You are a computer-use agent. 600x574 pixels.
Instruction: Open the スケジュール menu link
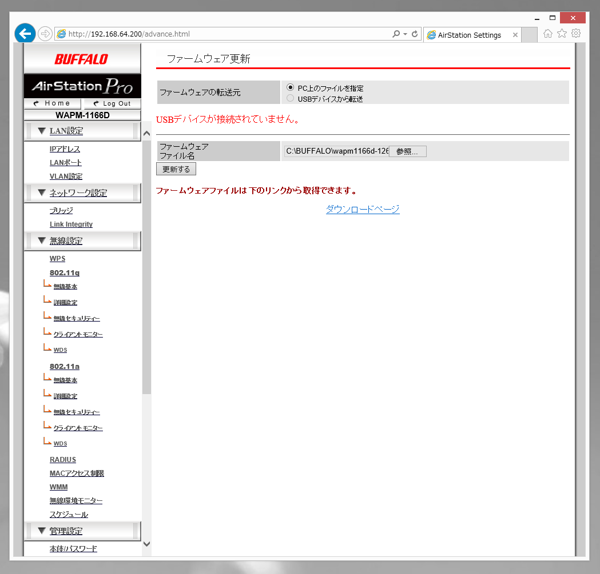coord(69,514)
